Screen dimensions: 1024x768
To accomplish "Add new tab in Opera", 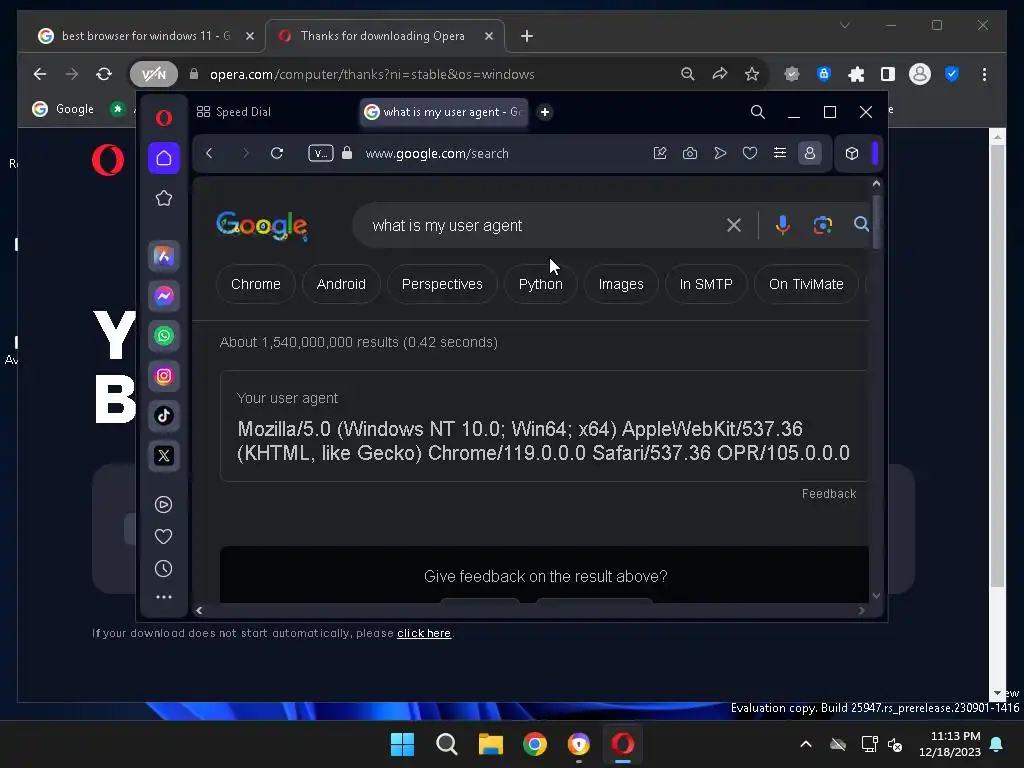I will (545, 112).
